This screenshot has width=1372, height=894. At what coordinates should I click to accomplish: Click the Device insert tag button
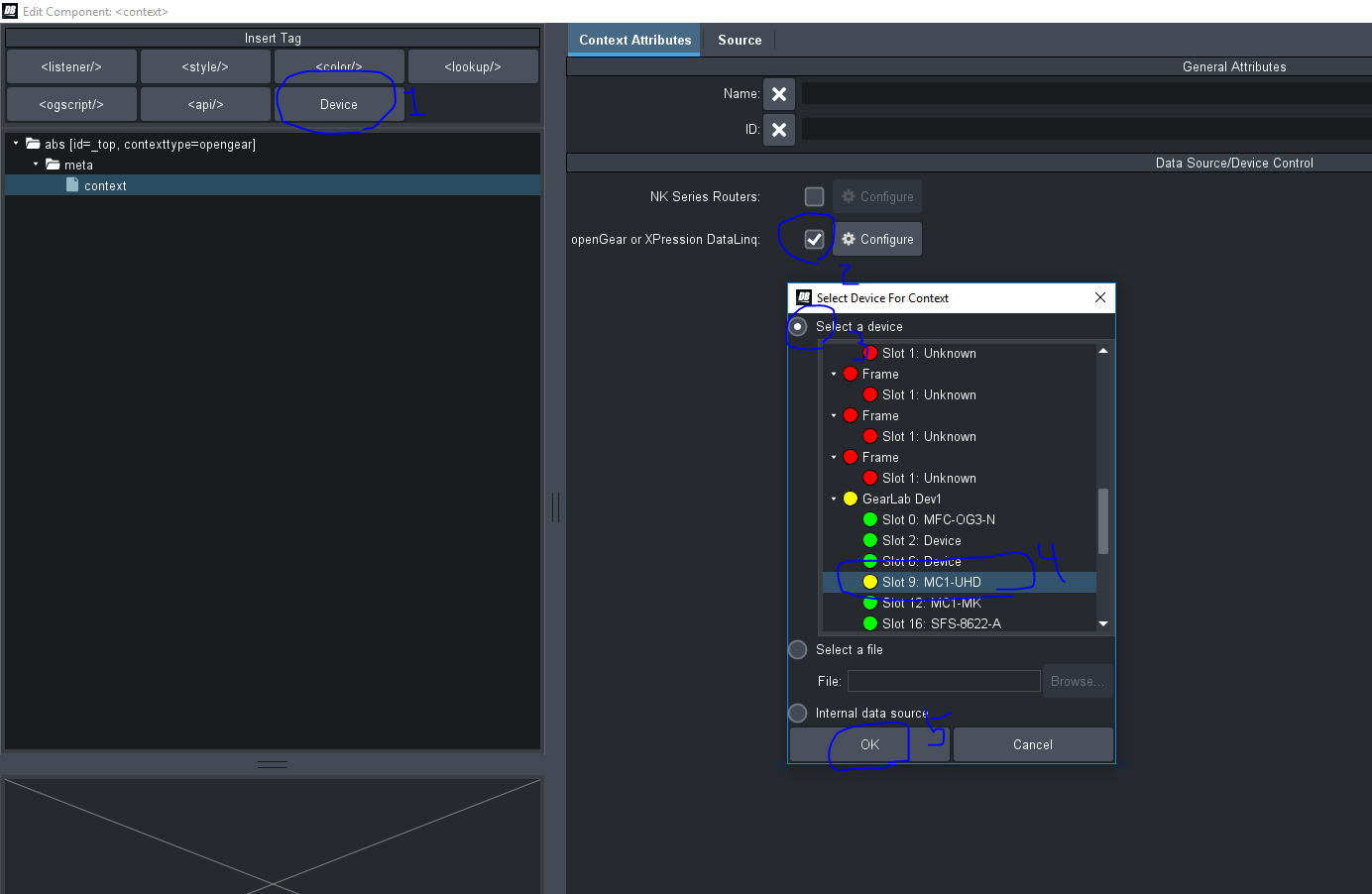click(339, 104)
